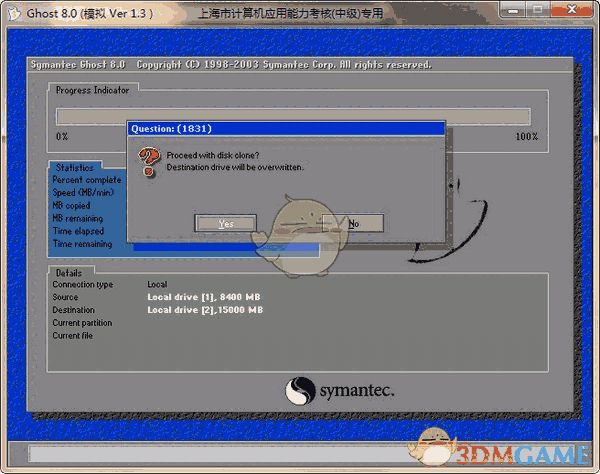Click the Destination Local drive [2] entry

coord(205,310)
